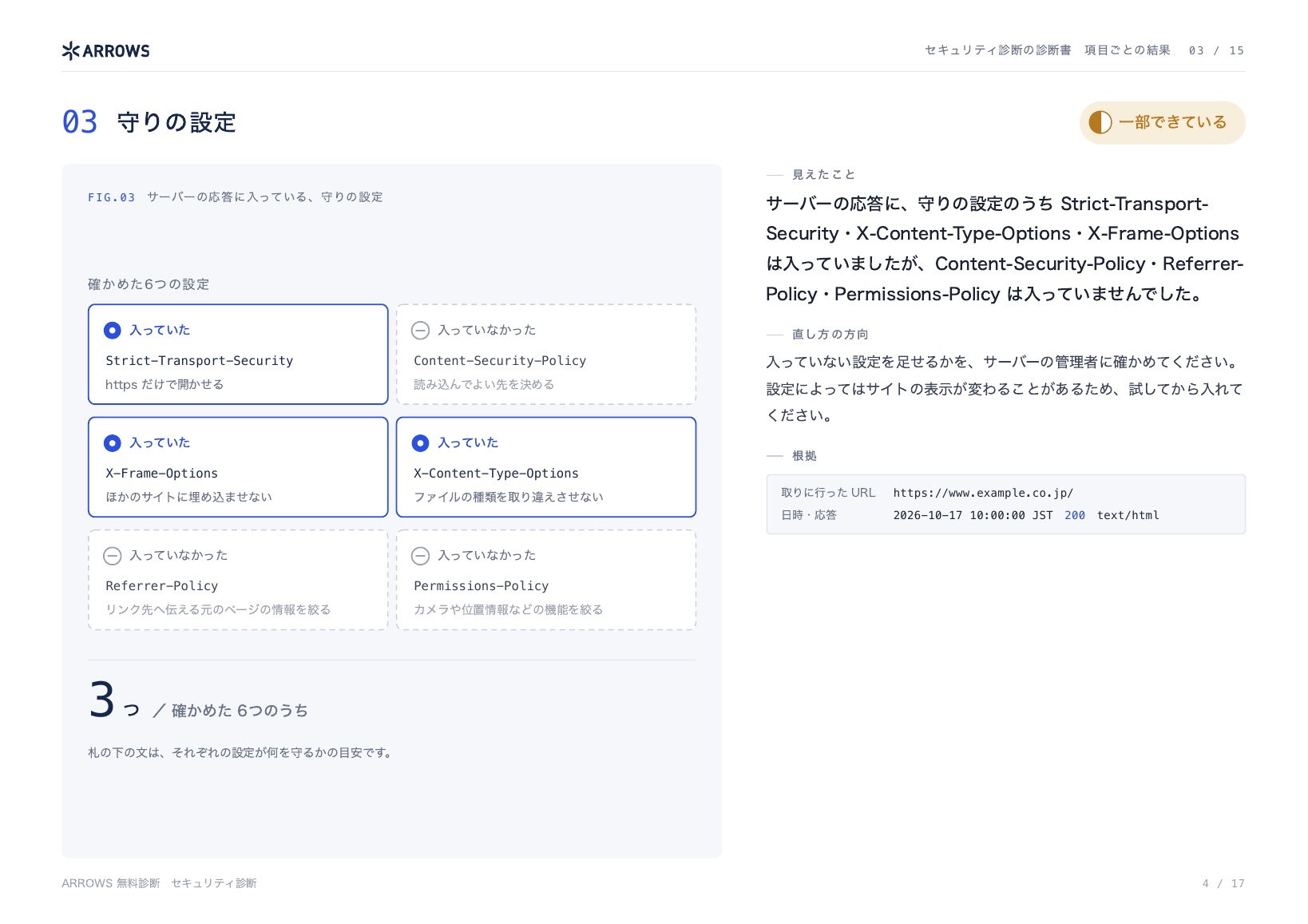Image resolution: width=1308 pixels, height=924 pixels.
Task: Click 入っていた label on X-Content-Type-Options card
Action: point(468,442)
